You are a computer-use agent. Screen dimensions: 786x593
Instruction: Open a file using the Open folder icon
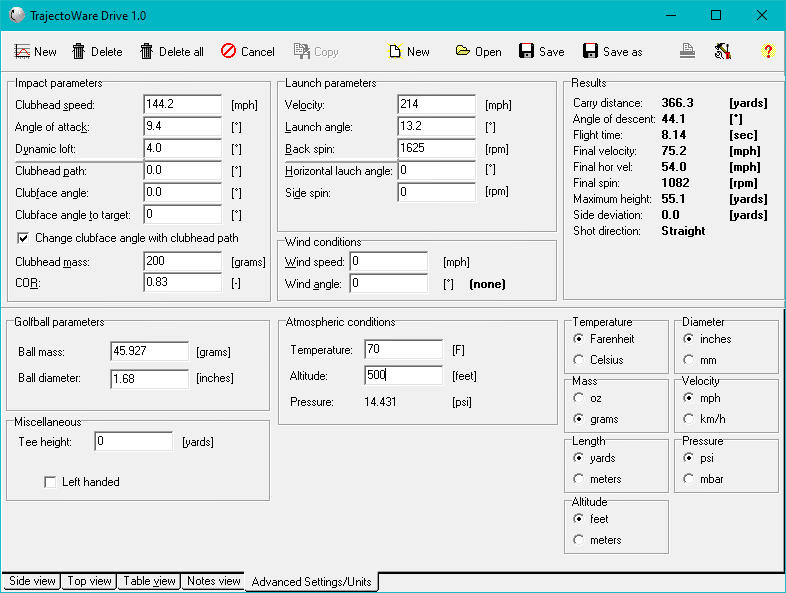463,52
